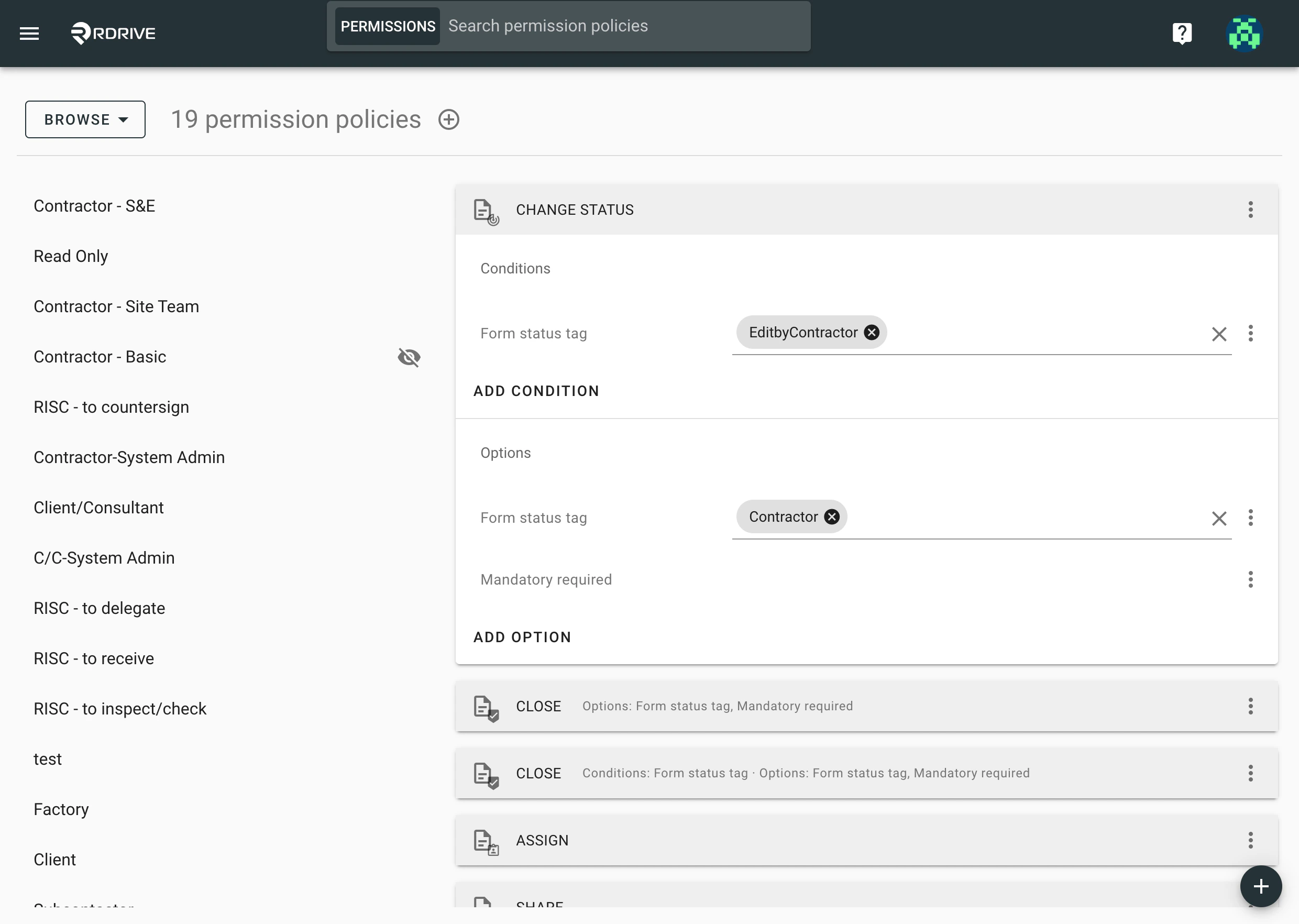
Task: Select the PERMISSIONS search scope label
Action: click(x=388, y=26)
